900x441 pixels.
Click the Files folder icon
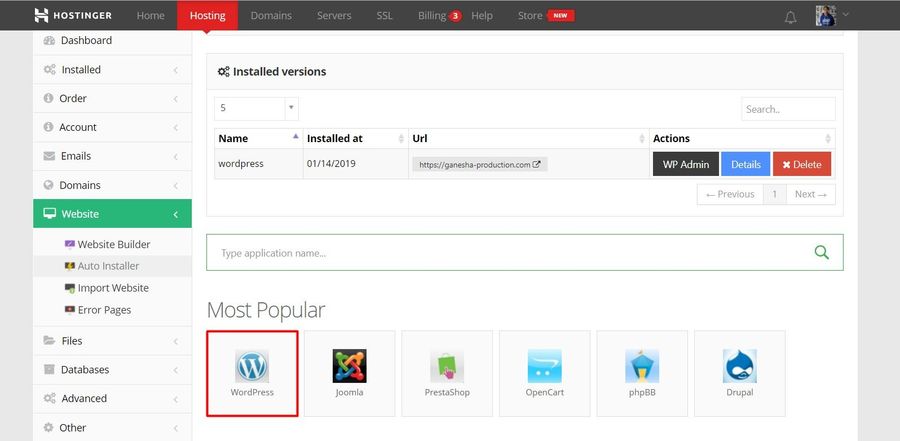(x=49, y=341)
